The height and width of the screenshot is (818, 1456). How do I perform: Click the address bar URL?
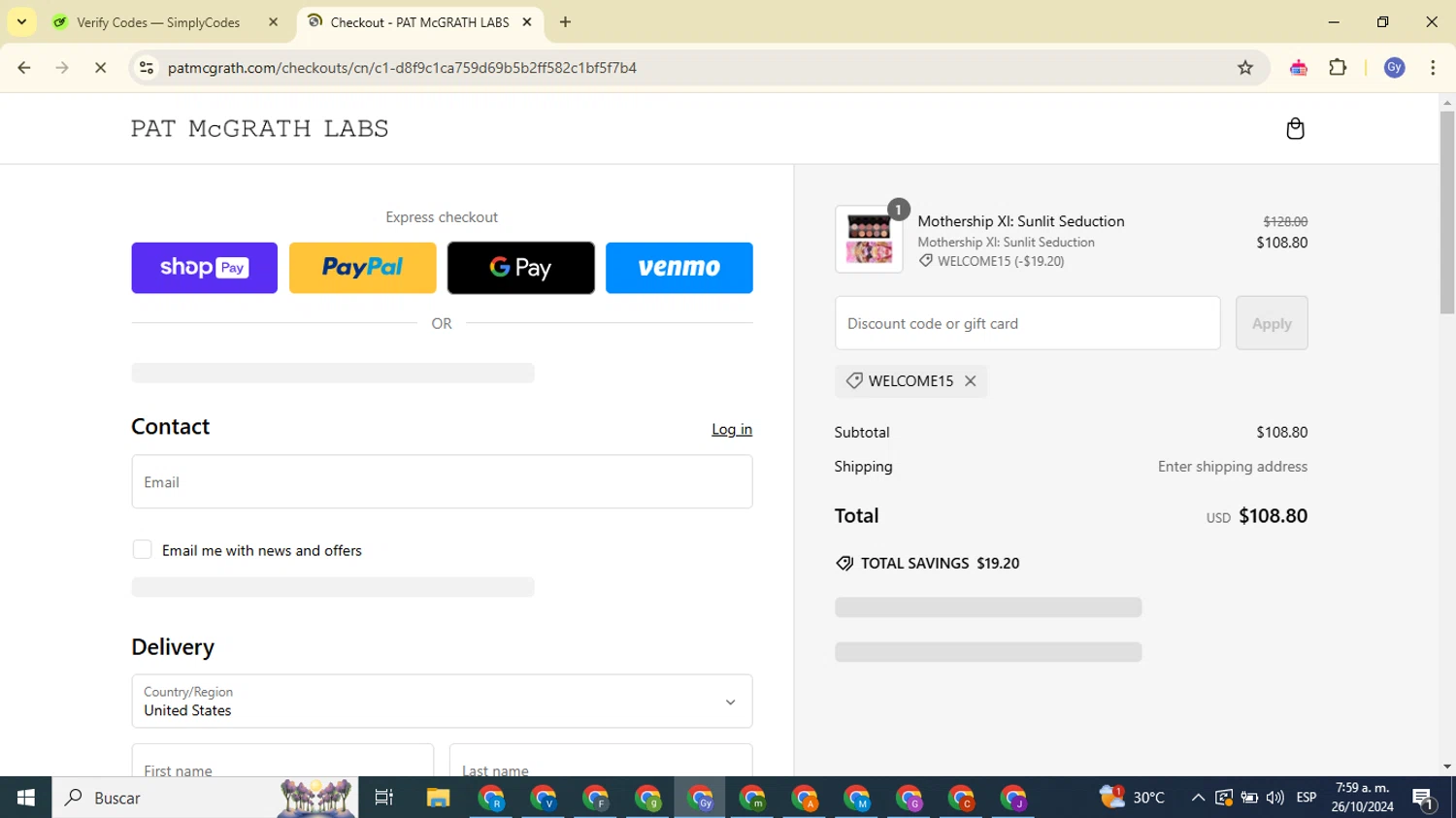(x=402, y=68)
